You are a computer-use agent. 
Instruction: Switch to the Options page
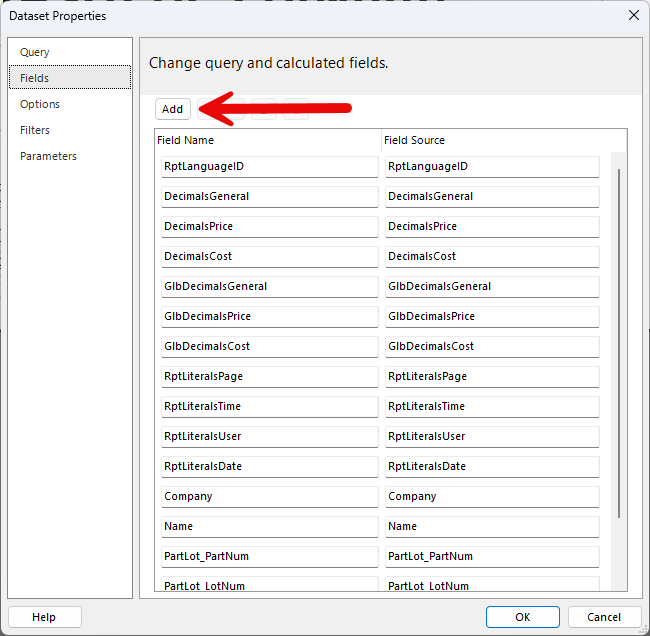tap(40, 104)
